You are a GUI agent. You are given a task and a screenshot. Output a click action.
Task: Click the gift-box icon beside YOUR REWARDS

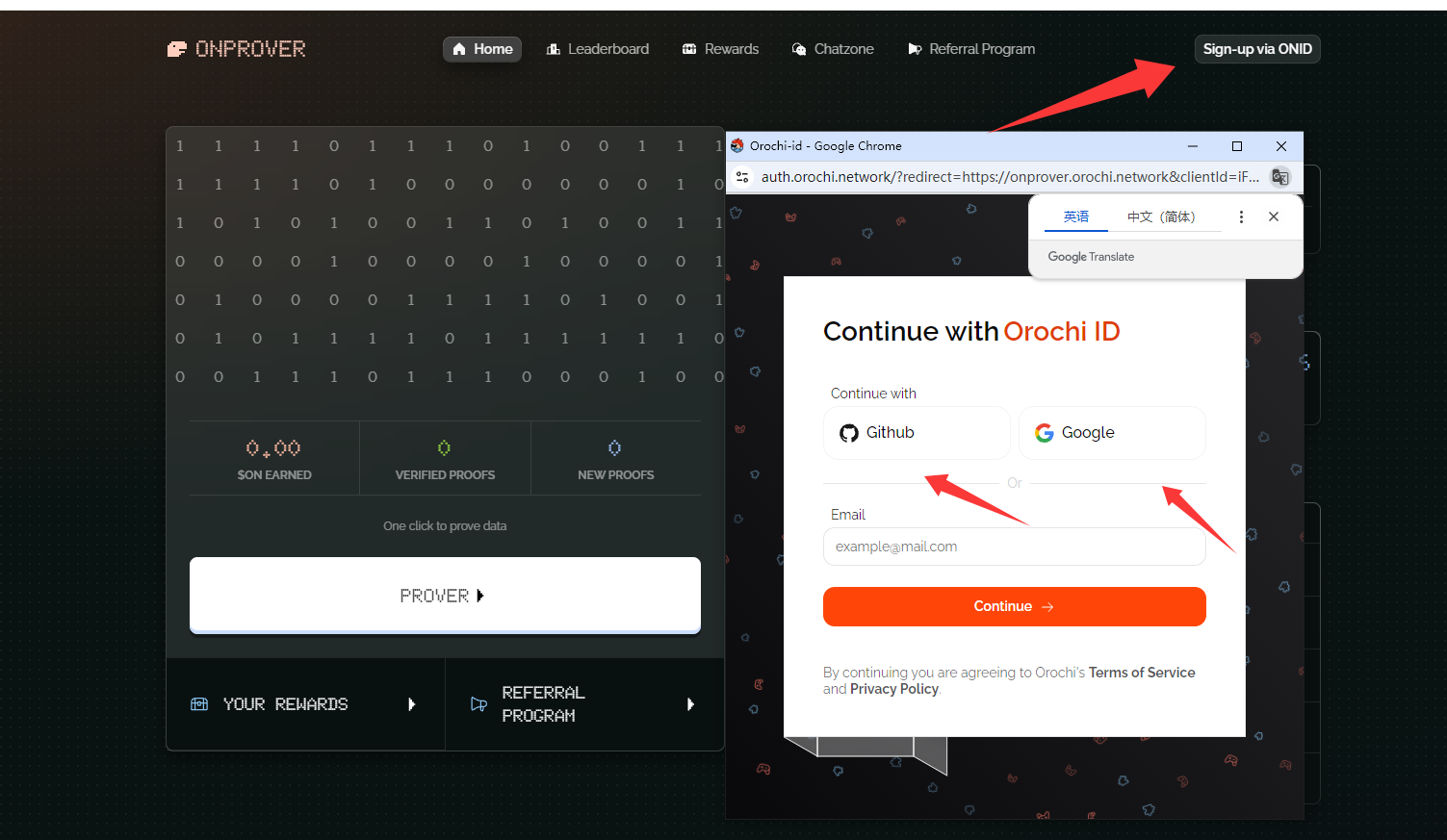tap(199, 703)
